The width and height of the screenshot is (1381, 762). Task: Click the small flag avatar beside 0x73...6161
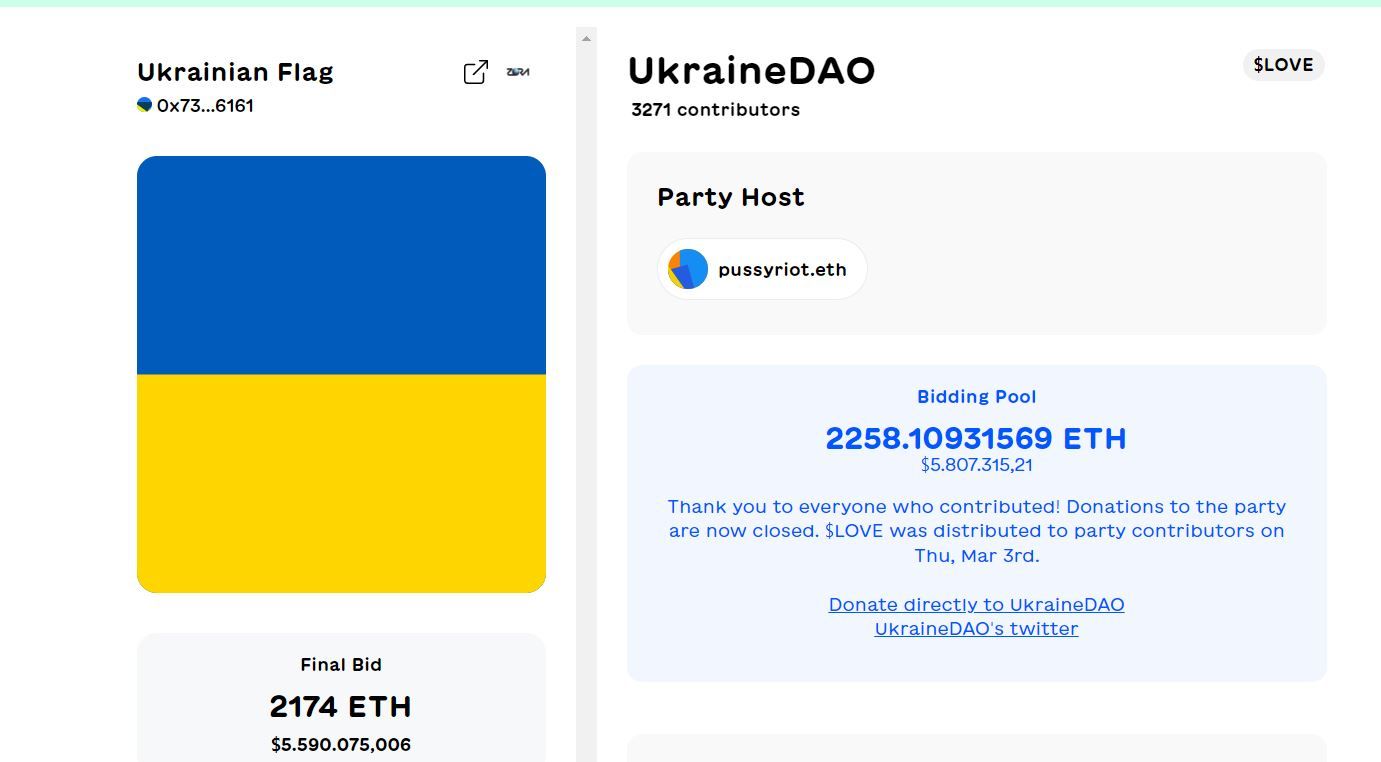click(144, 105)
